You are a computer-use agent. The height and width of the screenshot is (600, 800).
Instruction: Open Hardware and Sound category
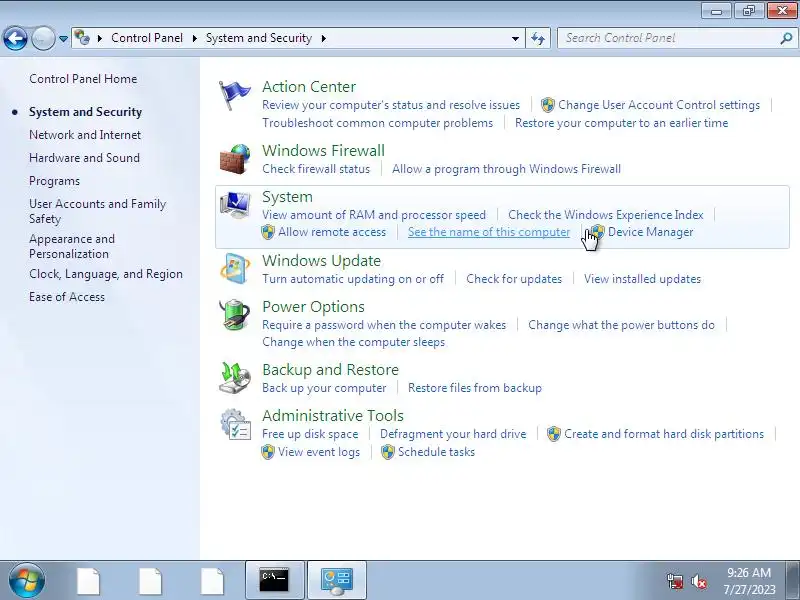click(x=84, y=158)
